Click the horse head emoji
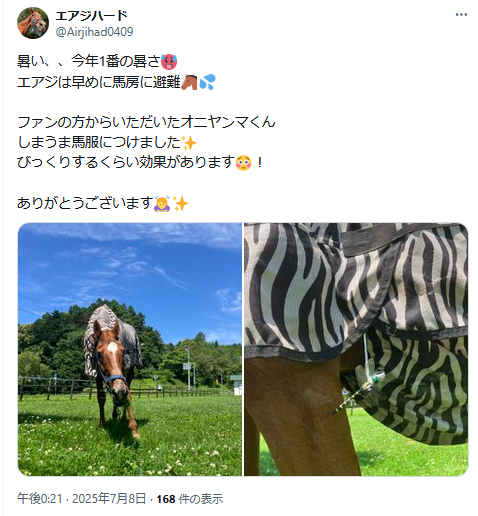 [x=189, y=82]
